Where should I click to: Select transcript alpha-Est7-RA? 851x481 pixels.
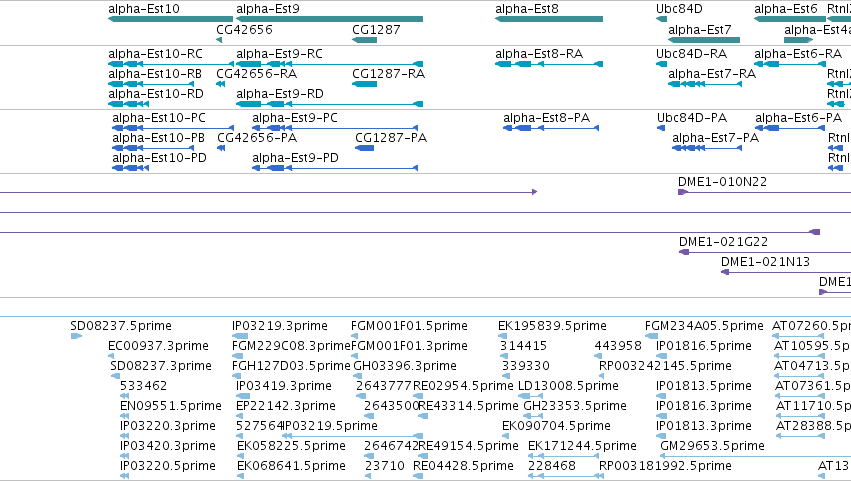[704, 84]
